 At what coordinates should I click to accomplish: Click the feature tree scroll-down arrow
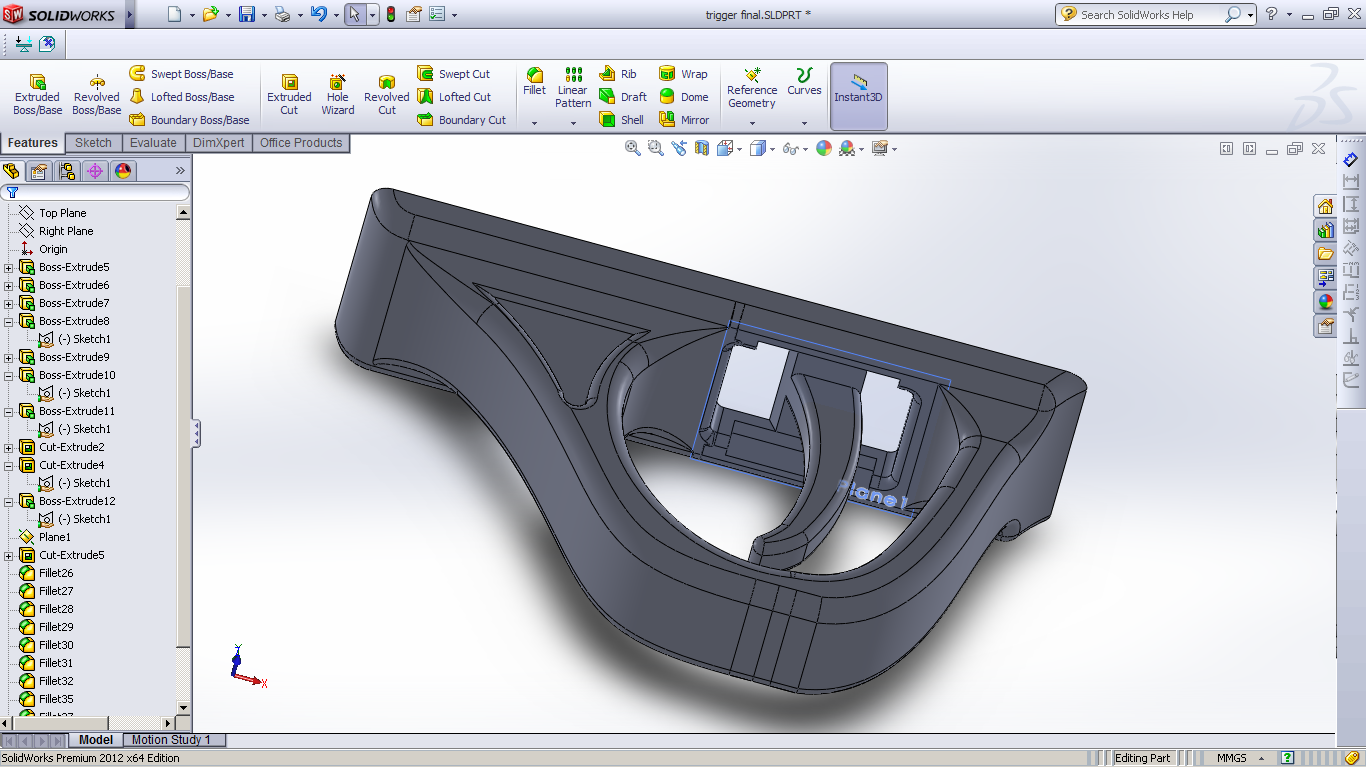point(183,708)
